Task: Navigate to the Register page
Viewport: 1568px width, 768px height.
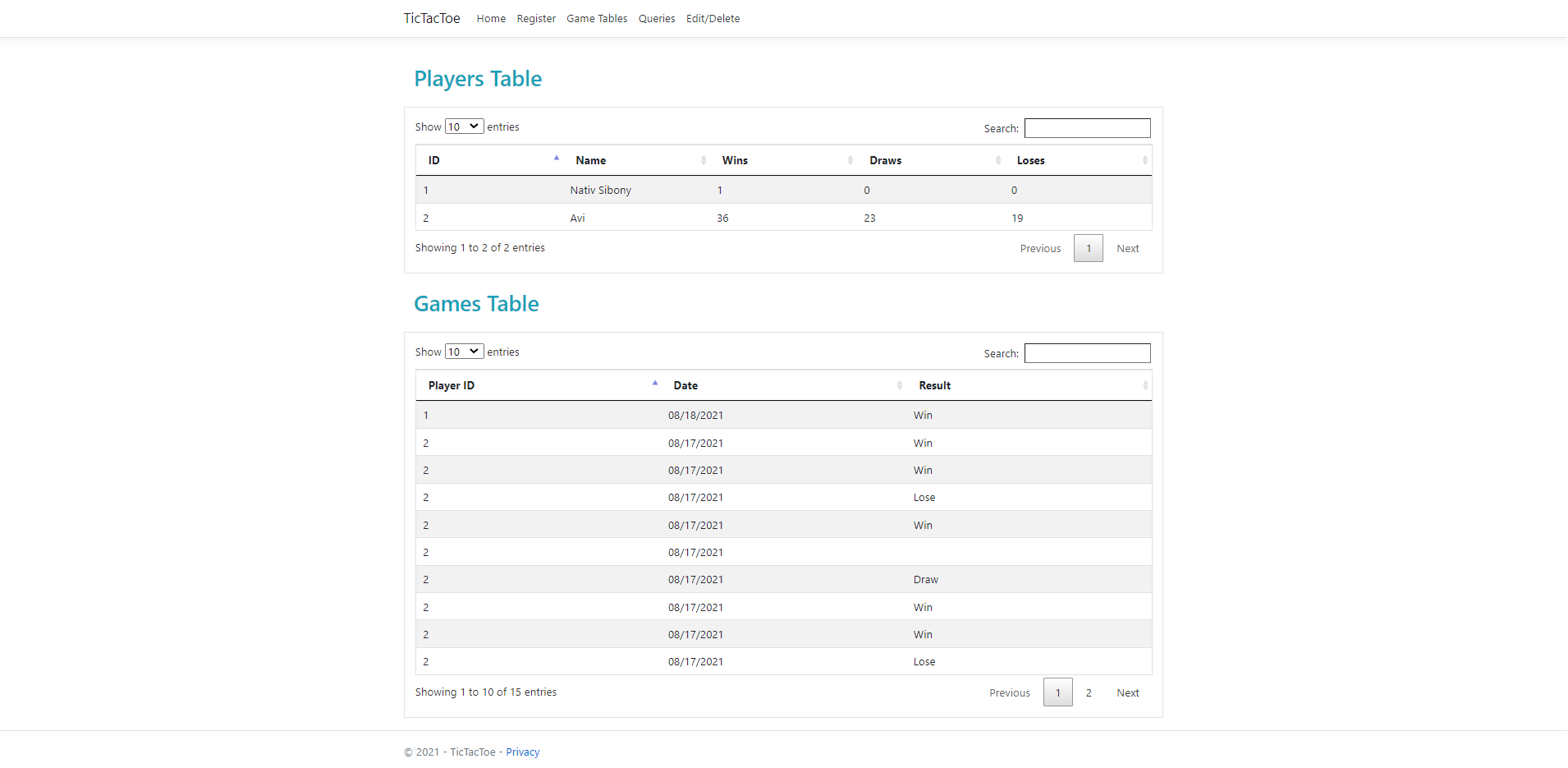Action: 536,18
